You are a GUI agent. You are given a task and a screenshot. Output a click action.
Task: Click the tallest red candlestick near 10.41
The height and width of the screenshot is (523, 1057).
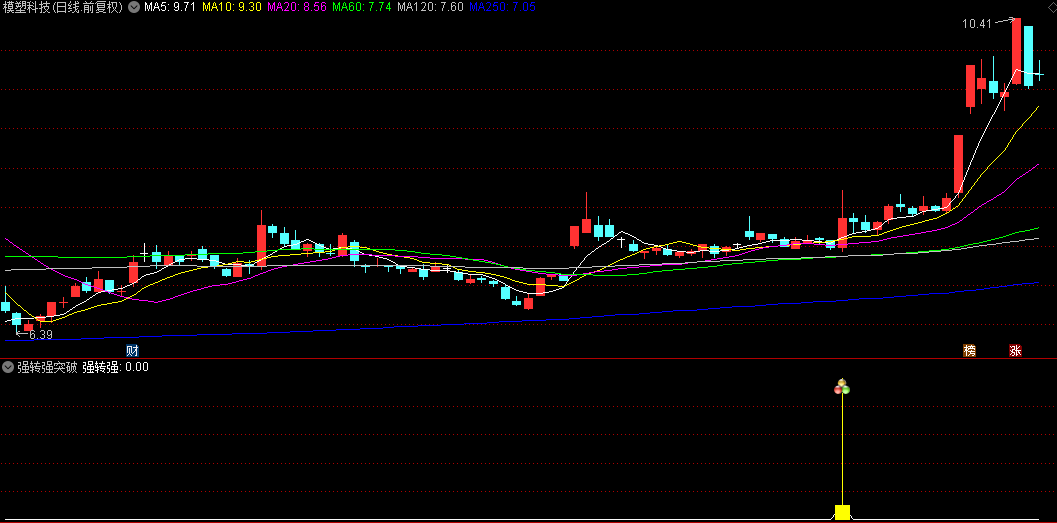(x=1017, y=51)
